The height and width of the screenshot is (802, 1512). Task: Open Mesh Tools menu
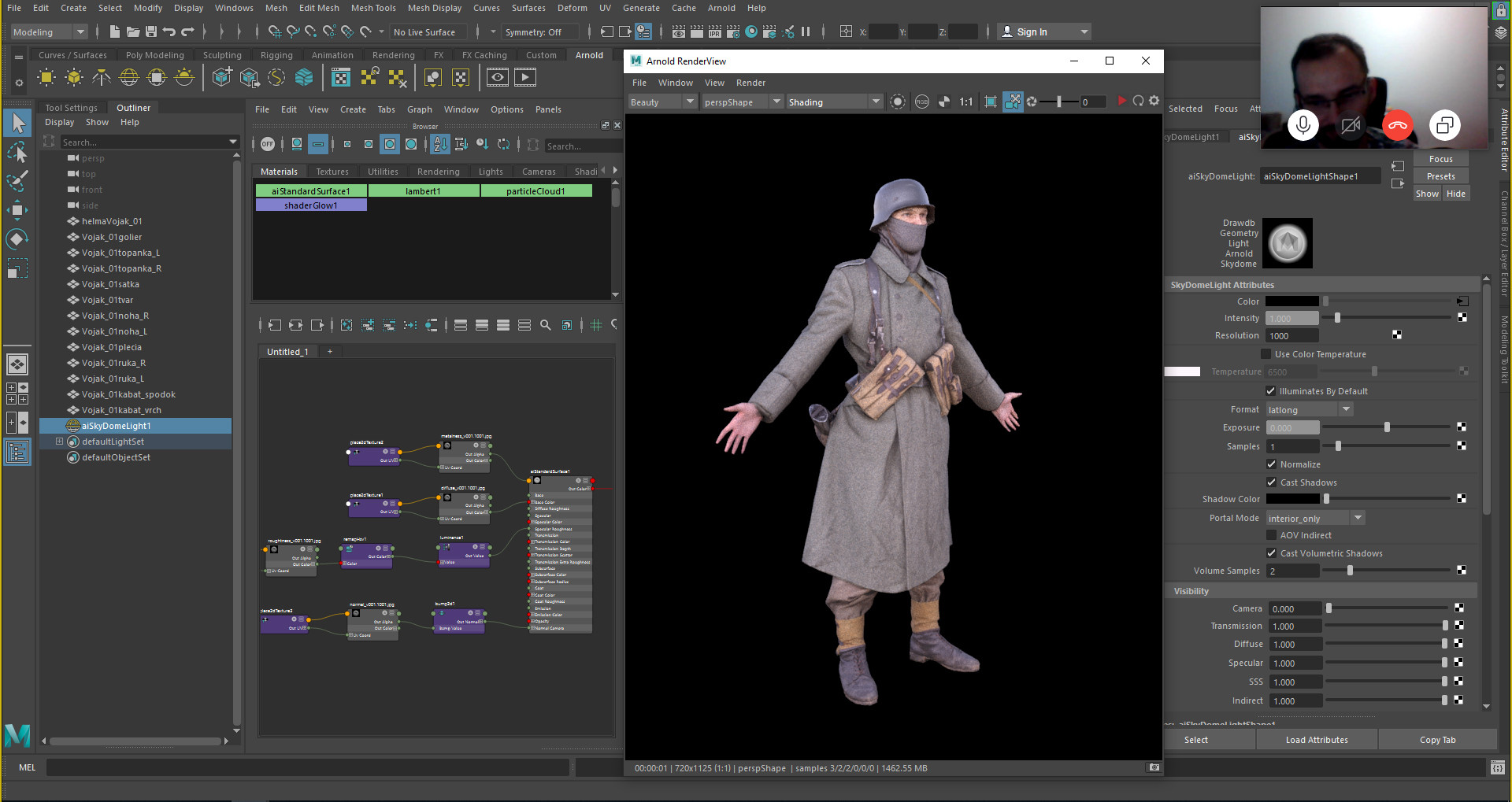click(373, 8)
